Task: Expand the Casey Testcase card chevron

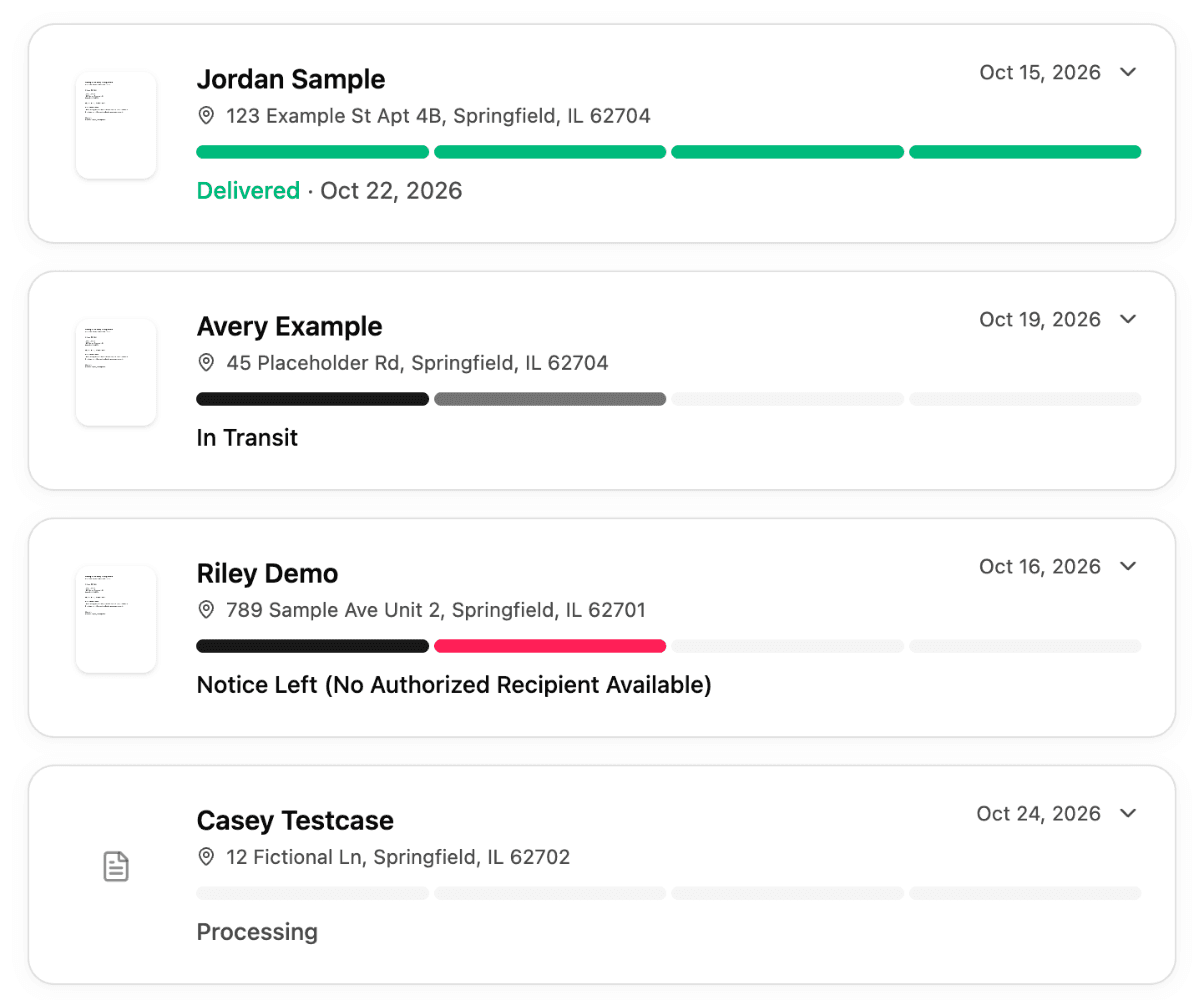Action: pos(1129,813)
